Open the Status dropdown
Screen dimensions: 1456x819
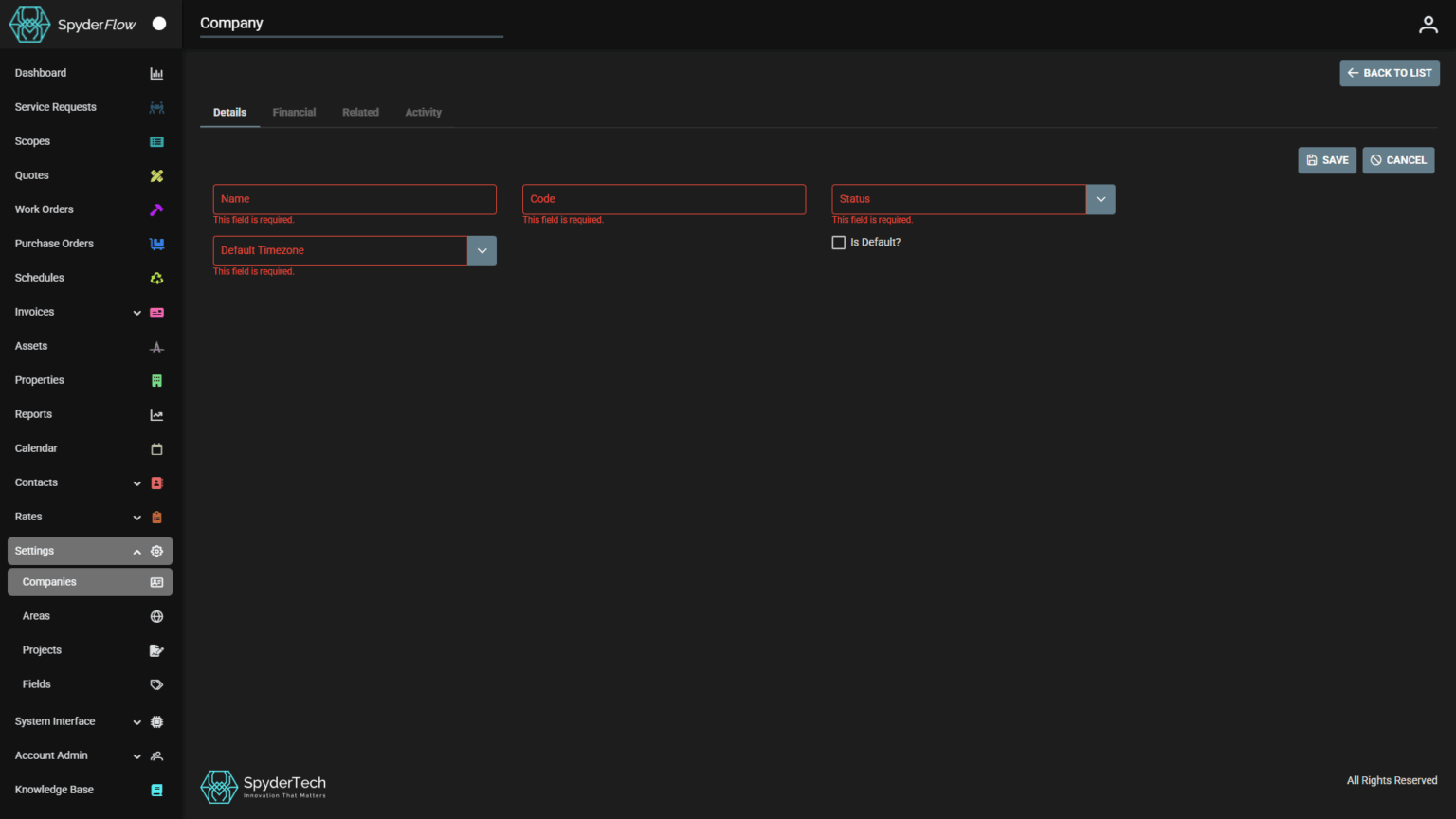tap(1101, 199)
